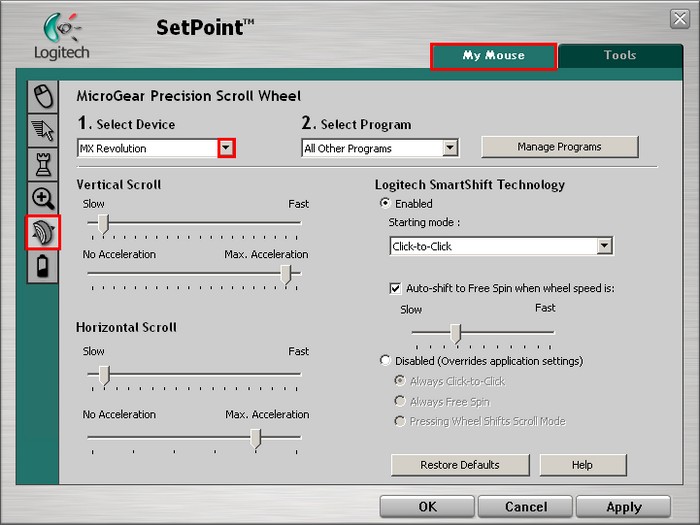Switch to the Tools tab
Image resolution: width=700 pixels, height=525 pixels.
coord(620,55)
